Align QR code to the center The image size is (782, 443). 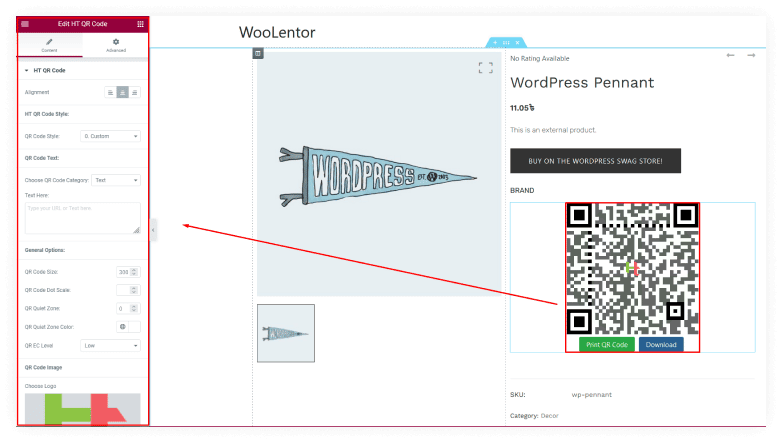(123, 92)
